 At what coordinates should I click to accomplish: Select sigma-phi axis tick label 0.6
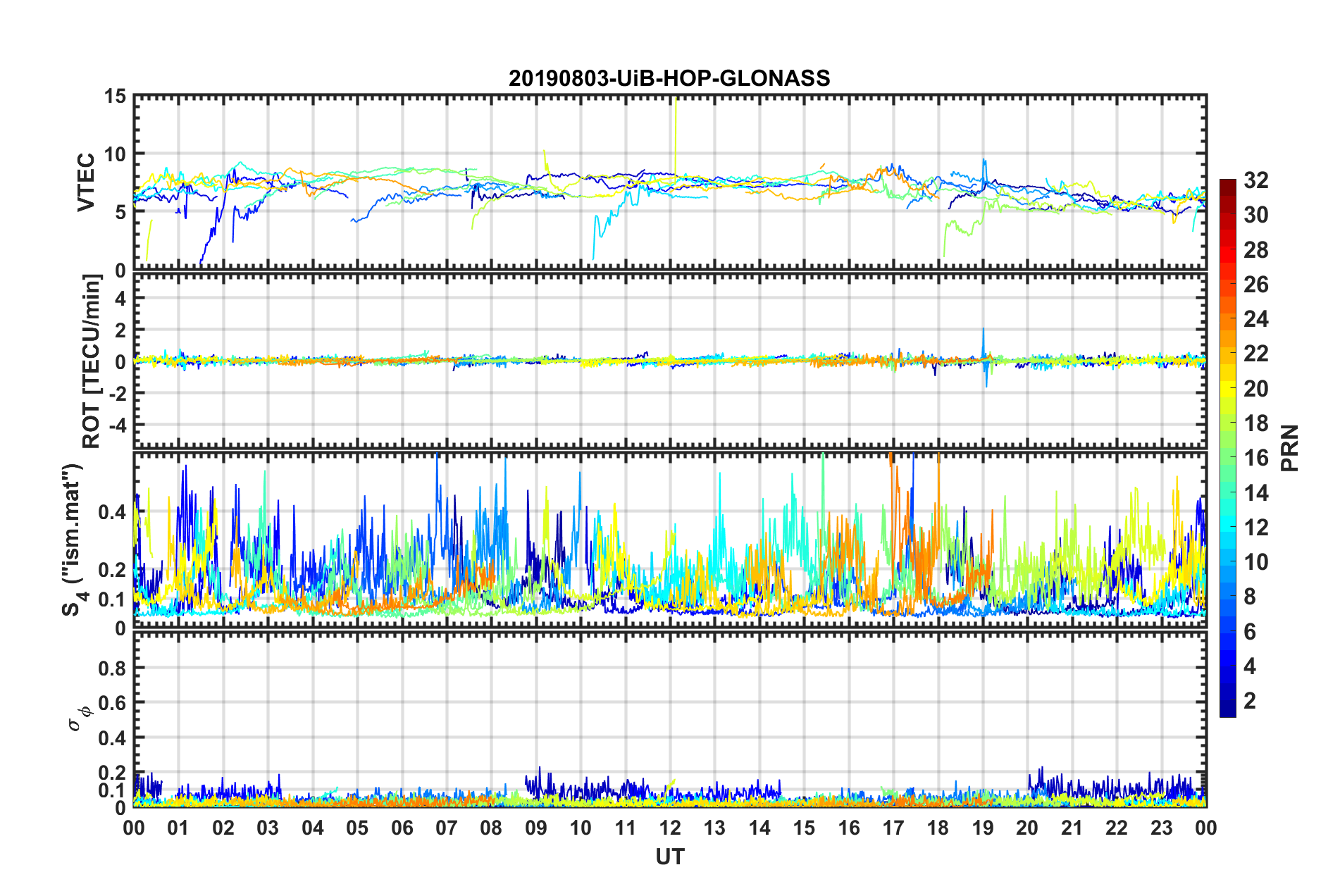tap(113, 703)
